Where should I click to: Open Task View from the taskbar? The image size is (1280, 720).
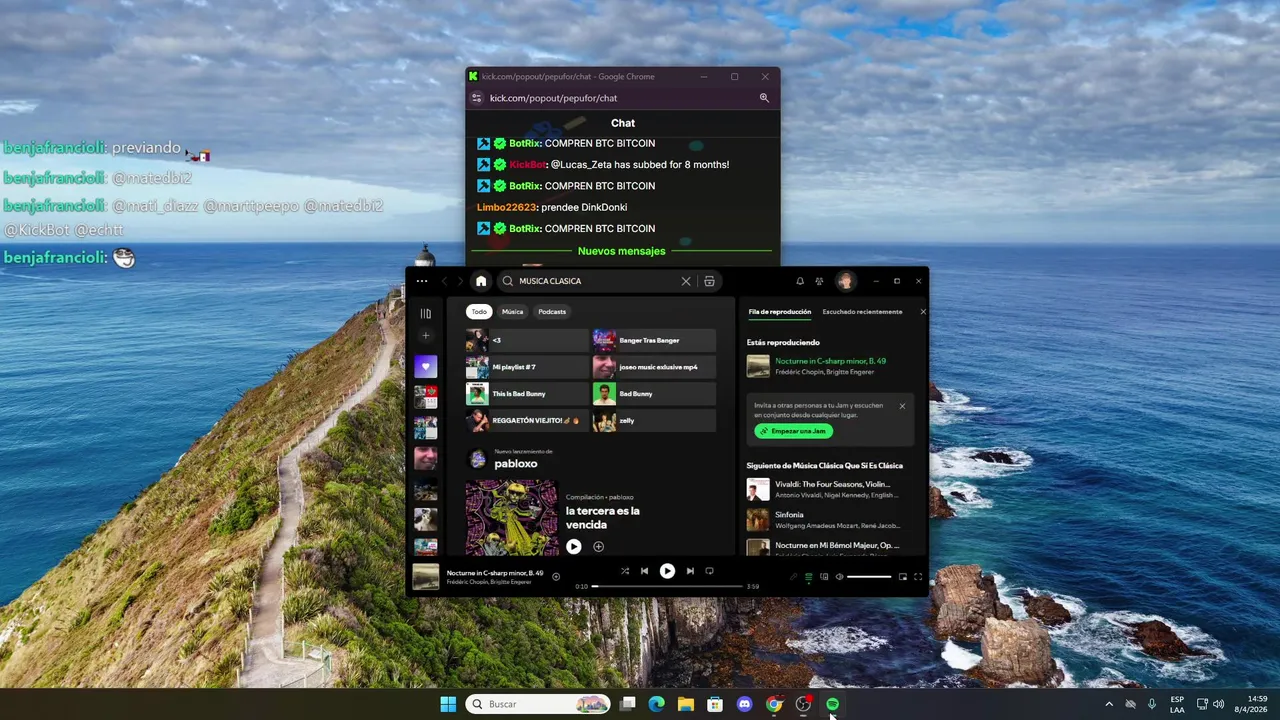pos(627,704)
